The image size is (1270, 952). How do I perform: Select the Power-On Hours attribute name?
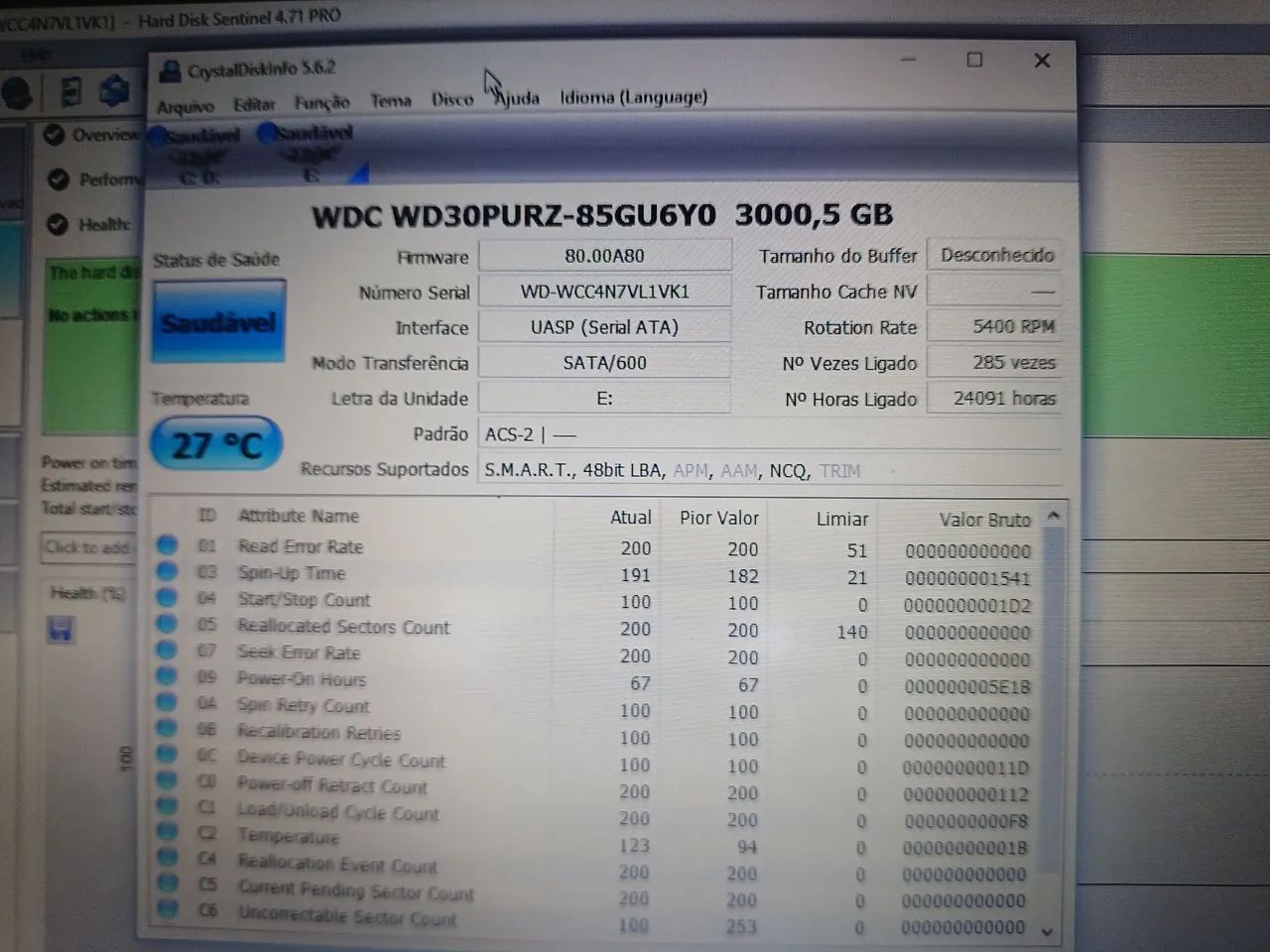pos(302,679)
